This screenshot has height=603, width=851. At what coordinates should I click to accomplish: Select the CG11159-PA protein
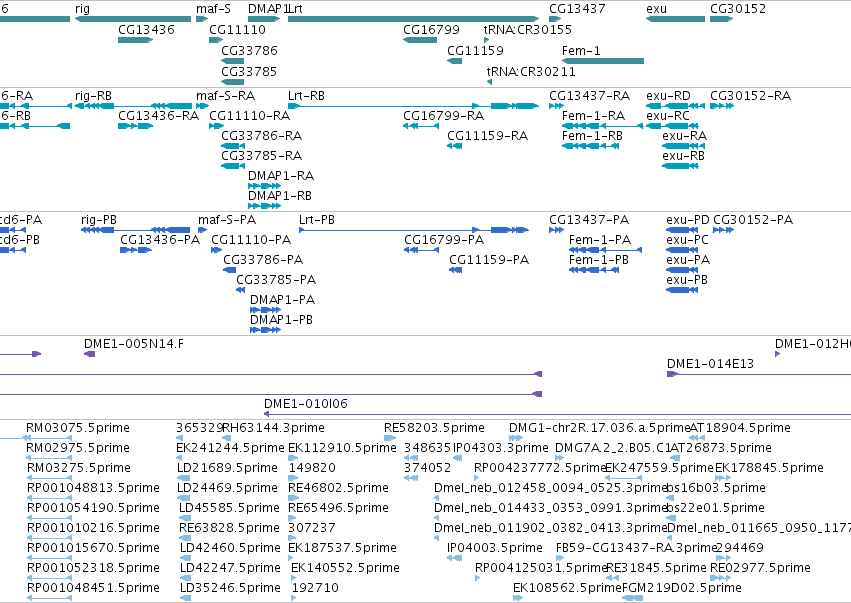[x=455, y=270]
